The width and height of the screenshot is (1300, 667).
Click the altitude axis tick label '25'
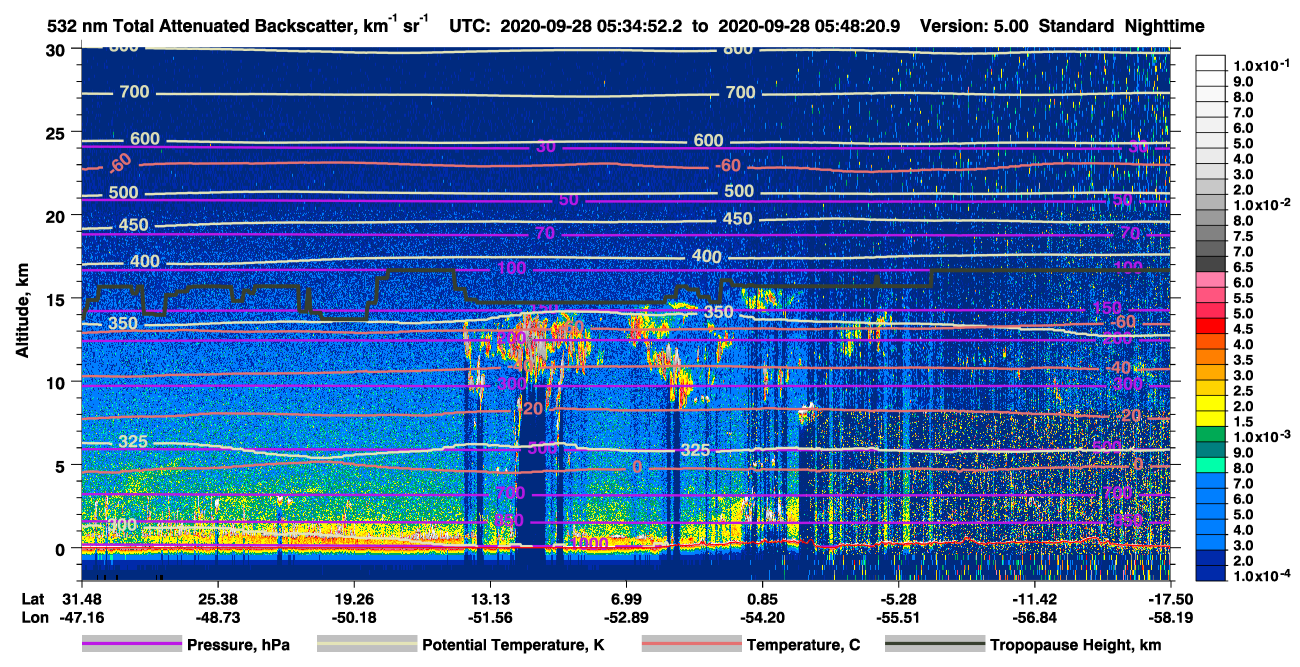(x=57, y=133)
